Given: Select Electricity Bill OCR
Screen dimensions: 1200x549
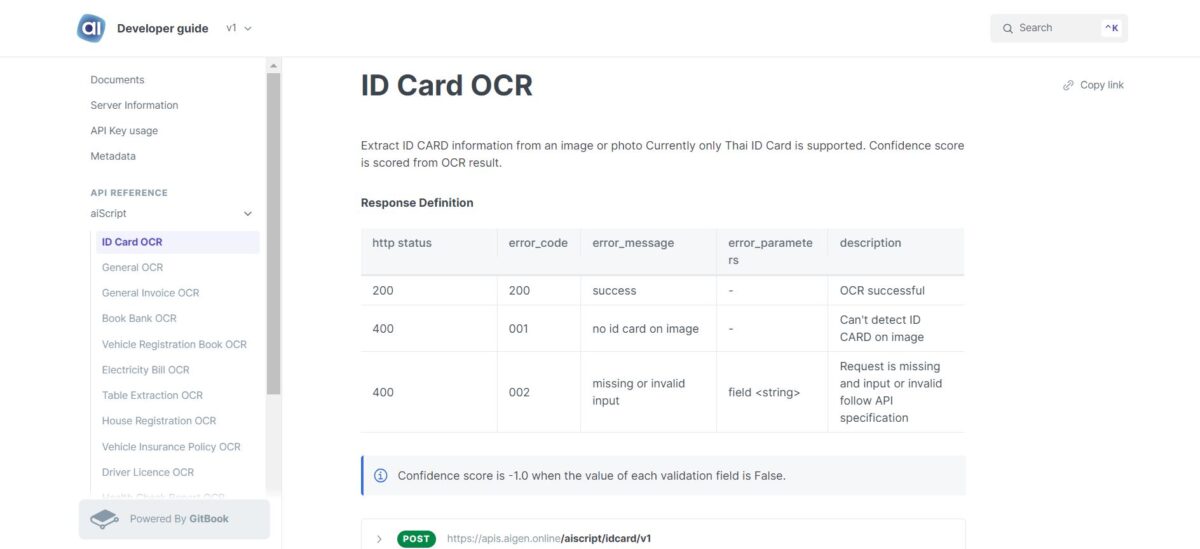Looking at the screenshot, I should 145,370.
